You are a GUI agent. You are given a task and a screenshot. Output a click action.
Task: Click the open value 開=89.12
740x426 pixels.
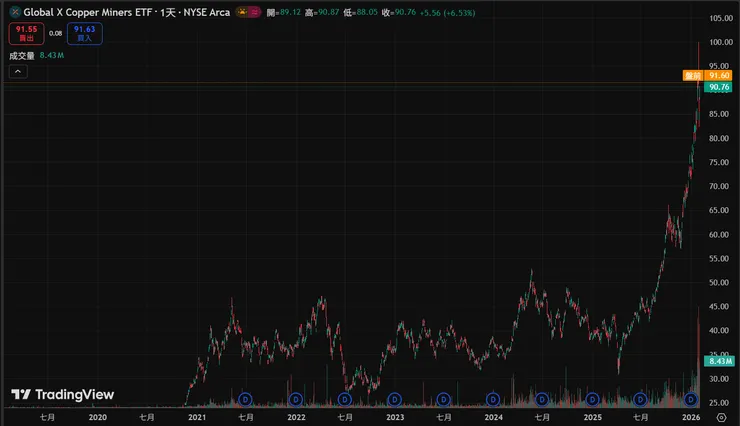click(284, 12)
